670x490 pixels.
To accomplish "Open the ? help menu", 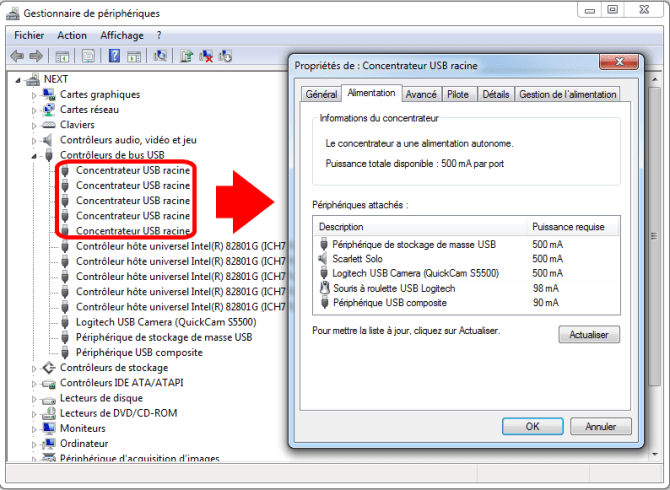I will tap(159, 35).
